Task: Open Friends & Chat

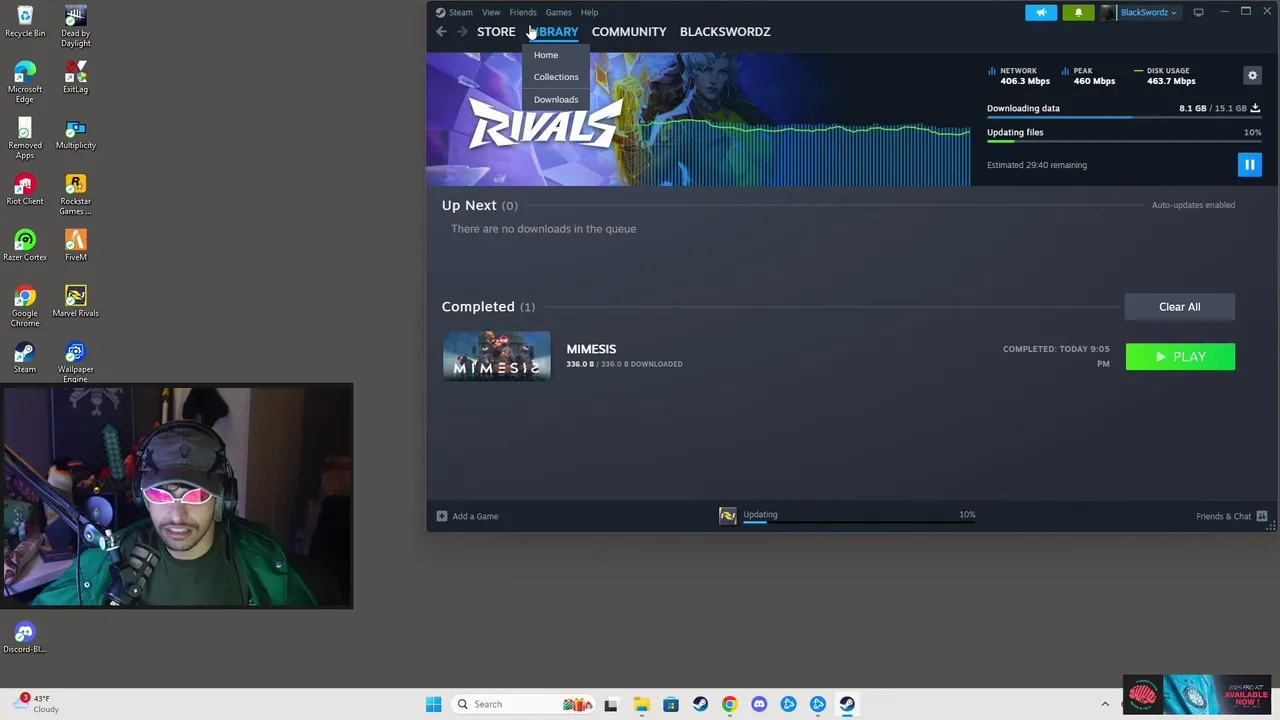Action: (x=1231, y=516)
